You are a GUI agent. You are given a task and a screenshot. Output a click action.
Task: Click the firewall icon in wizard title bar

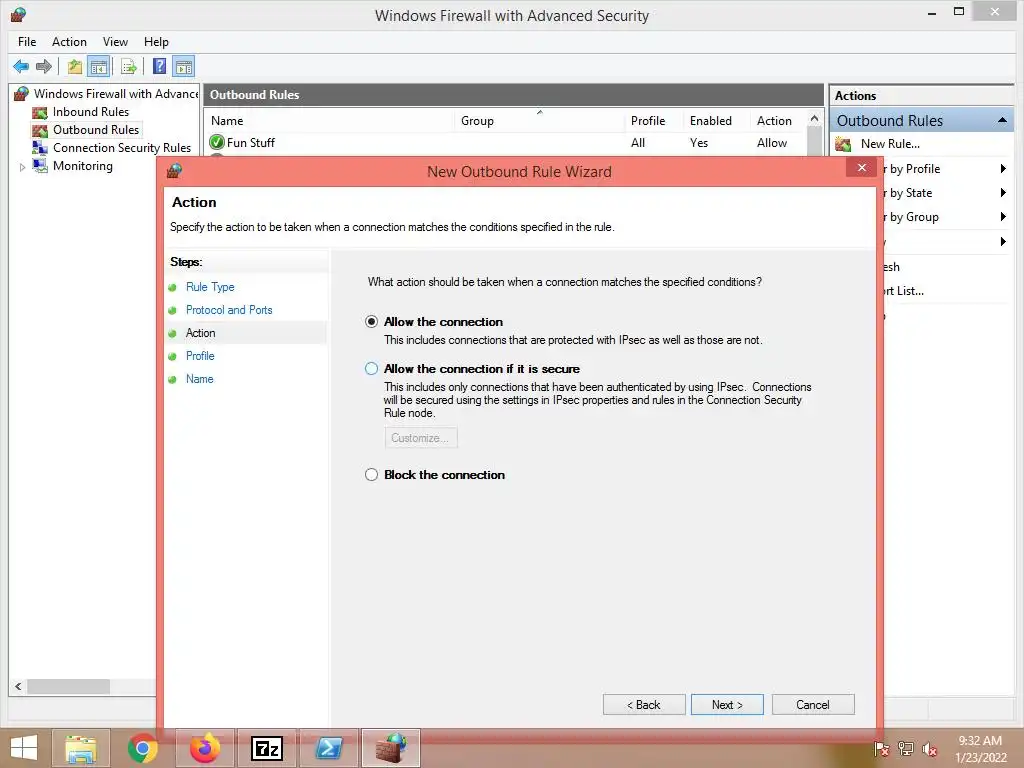pos(174,171)
